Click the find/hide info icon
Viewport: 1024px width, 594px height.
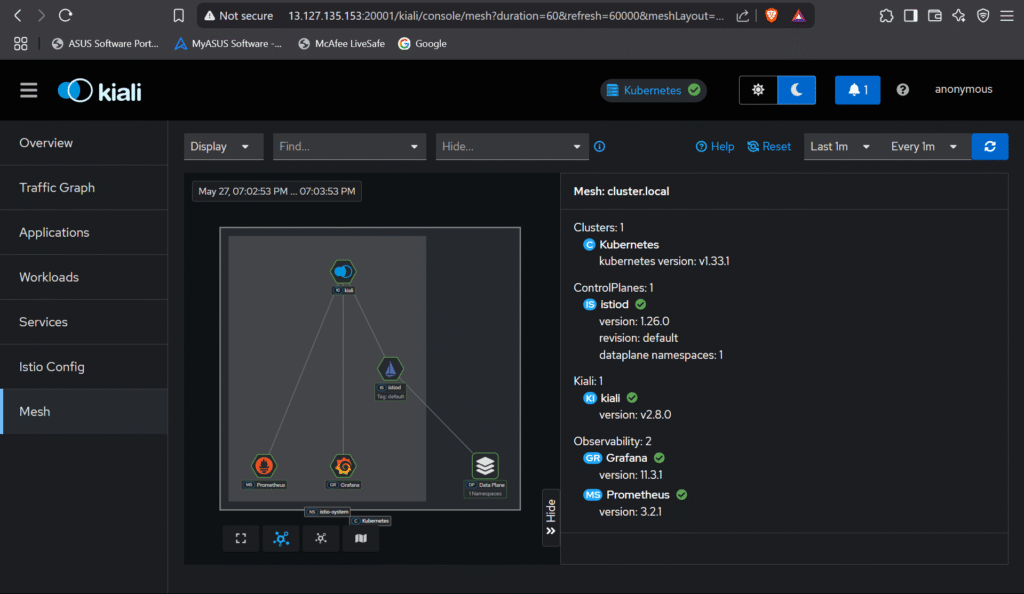[x=600, y=147]
